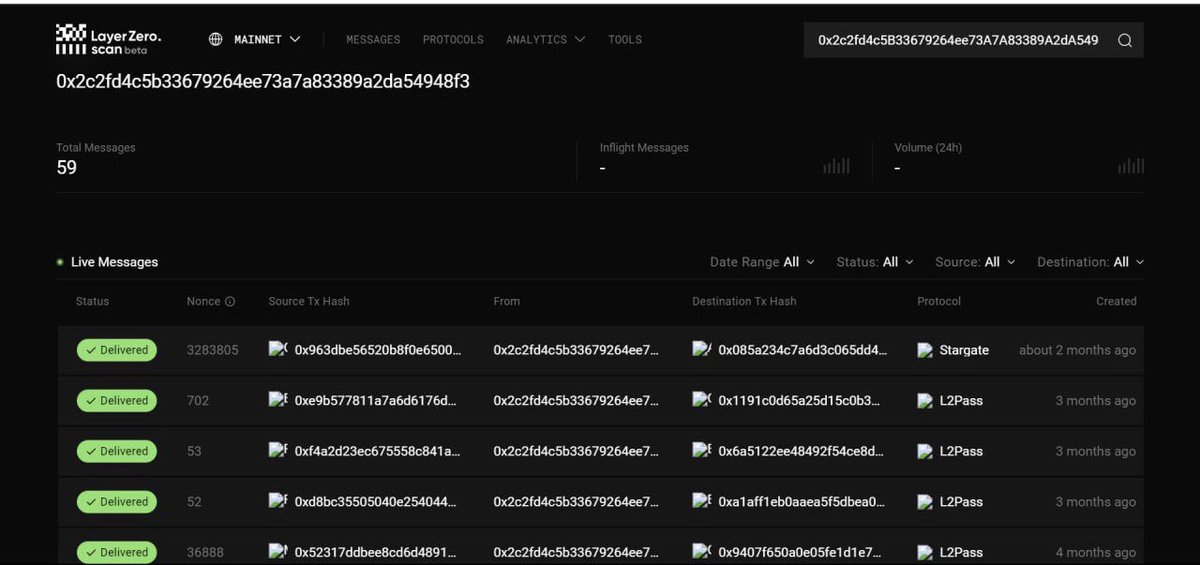The height and width of the screenshot is (565, 1200).
Task: Go to the PROTOCOLS page
Action: 453,40
